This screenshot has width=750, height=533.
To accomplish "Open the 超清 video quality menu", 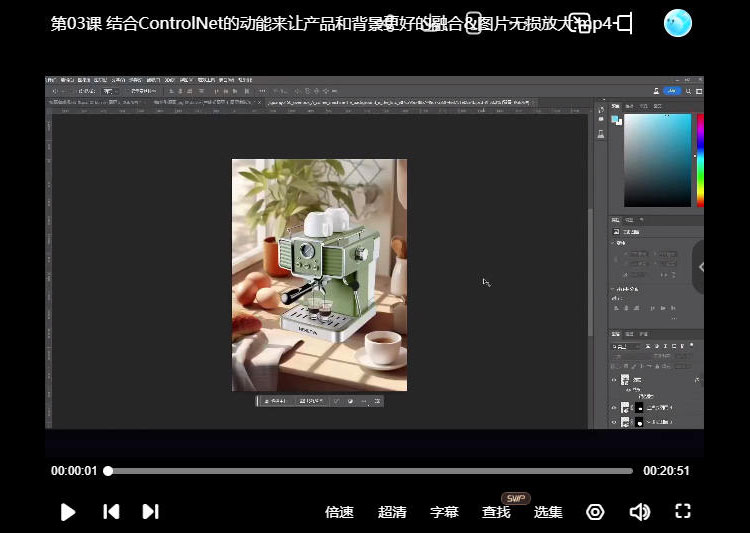I will click(x=392, y=512).
